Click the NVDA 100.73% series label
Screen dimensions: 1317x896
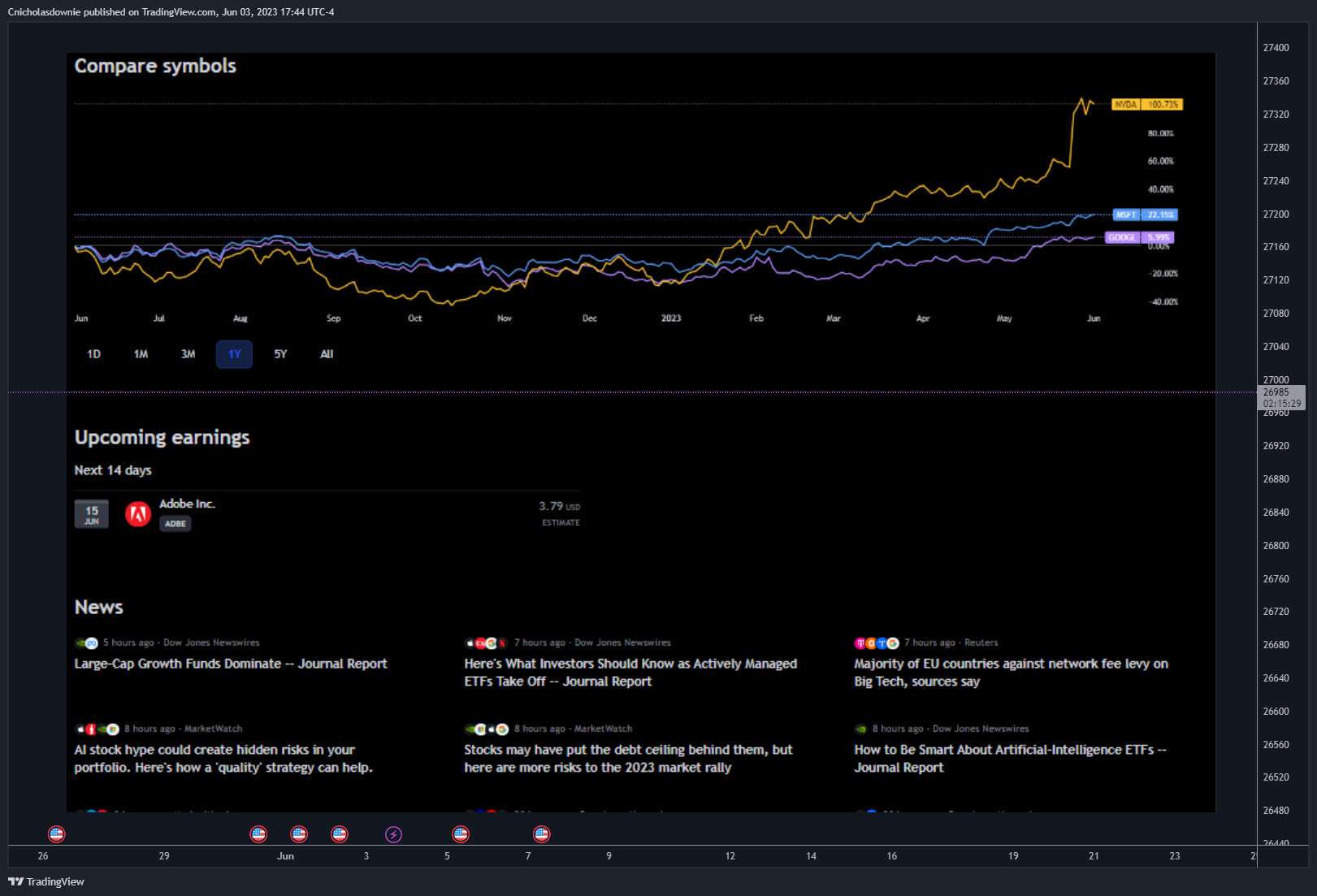point(1147,104)
